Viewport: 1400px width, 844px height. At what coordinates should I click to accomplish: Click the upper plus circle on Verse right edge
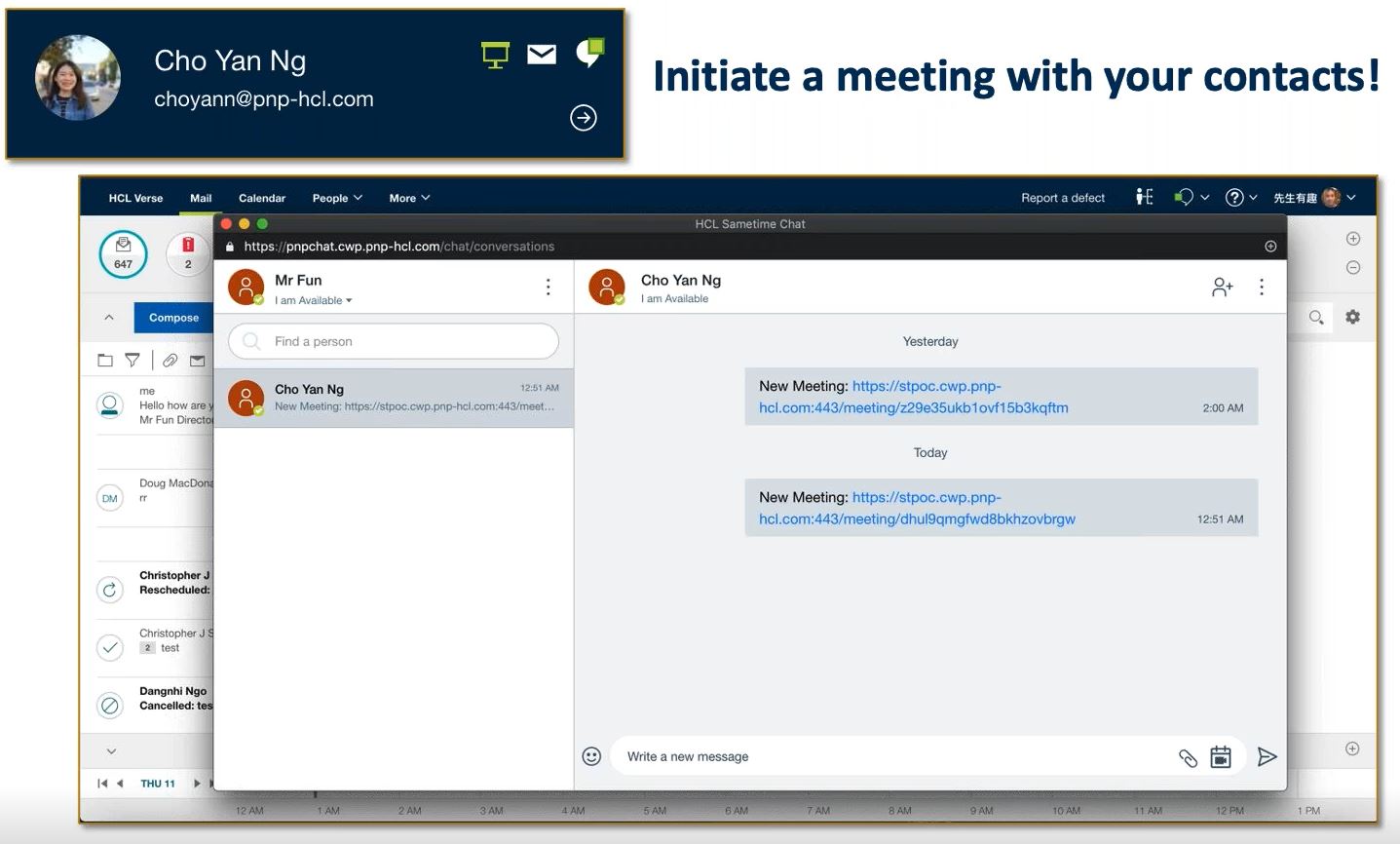click(1353, 239)
